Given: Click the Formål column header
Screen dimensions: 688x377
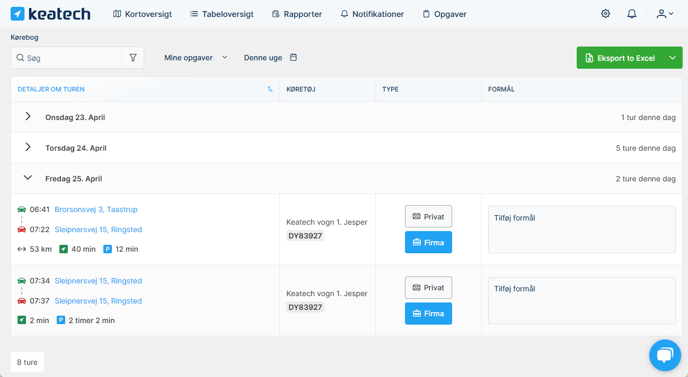Looking at the screenshot, I should (501, 89).
